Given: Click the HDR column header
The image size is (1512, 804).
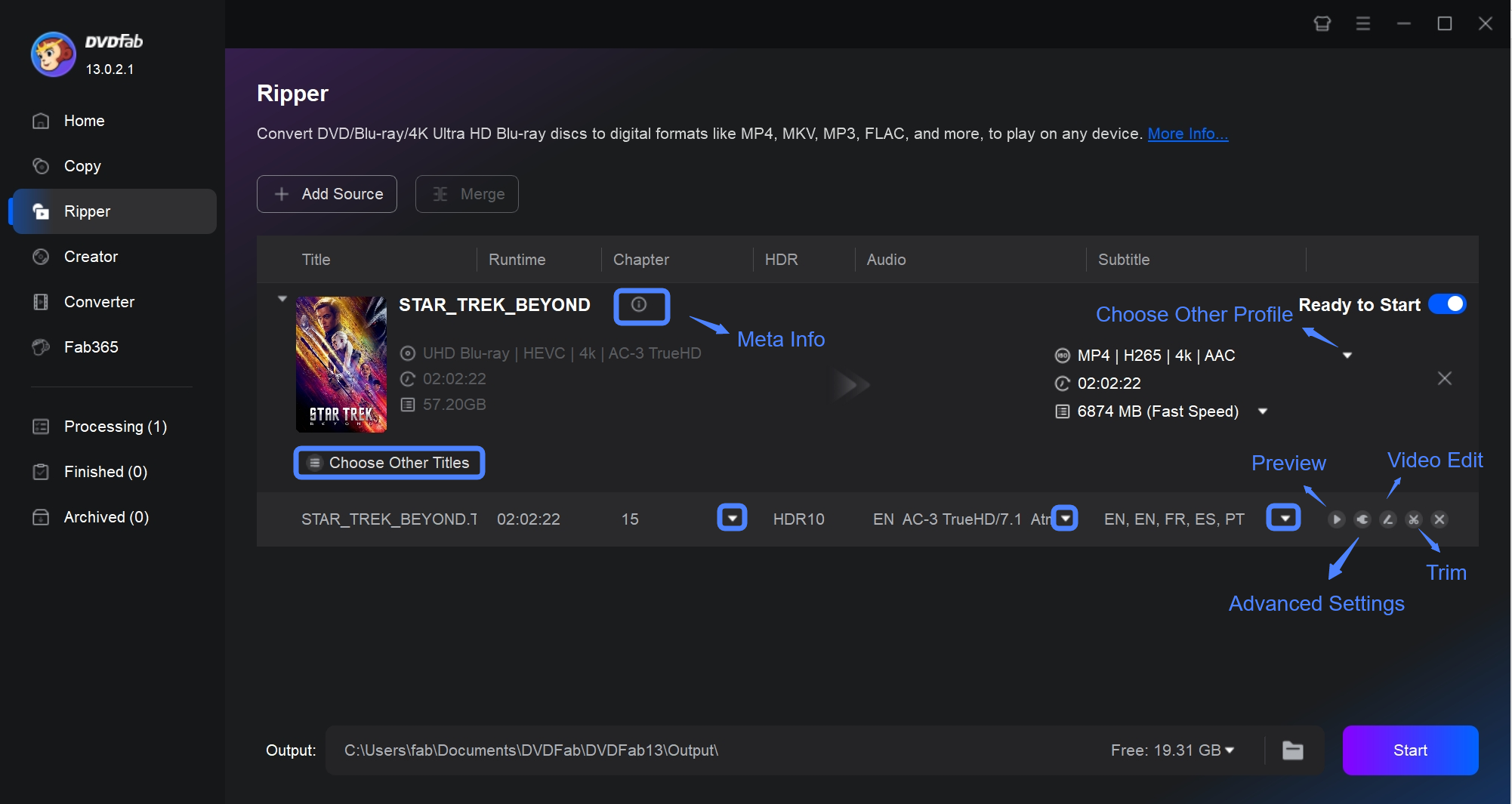Looking at the screenshot, I should [782, 260].
